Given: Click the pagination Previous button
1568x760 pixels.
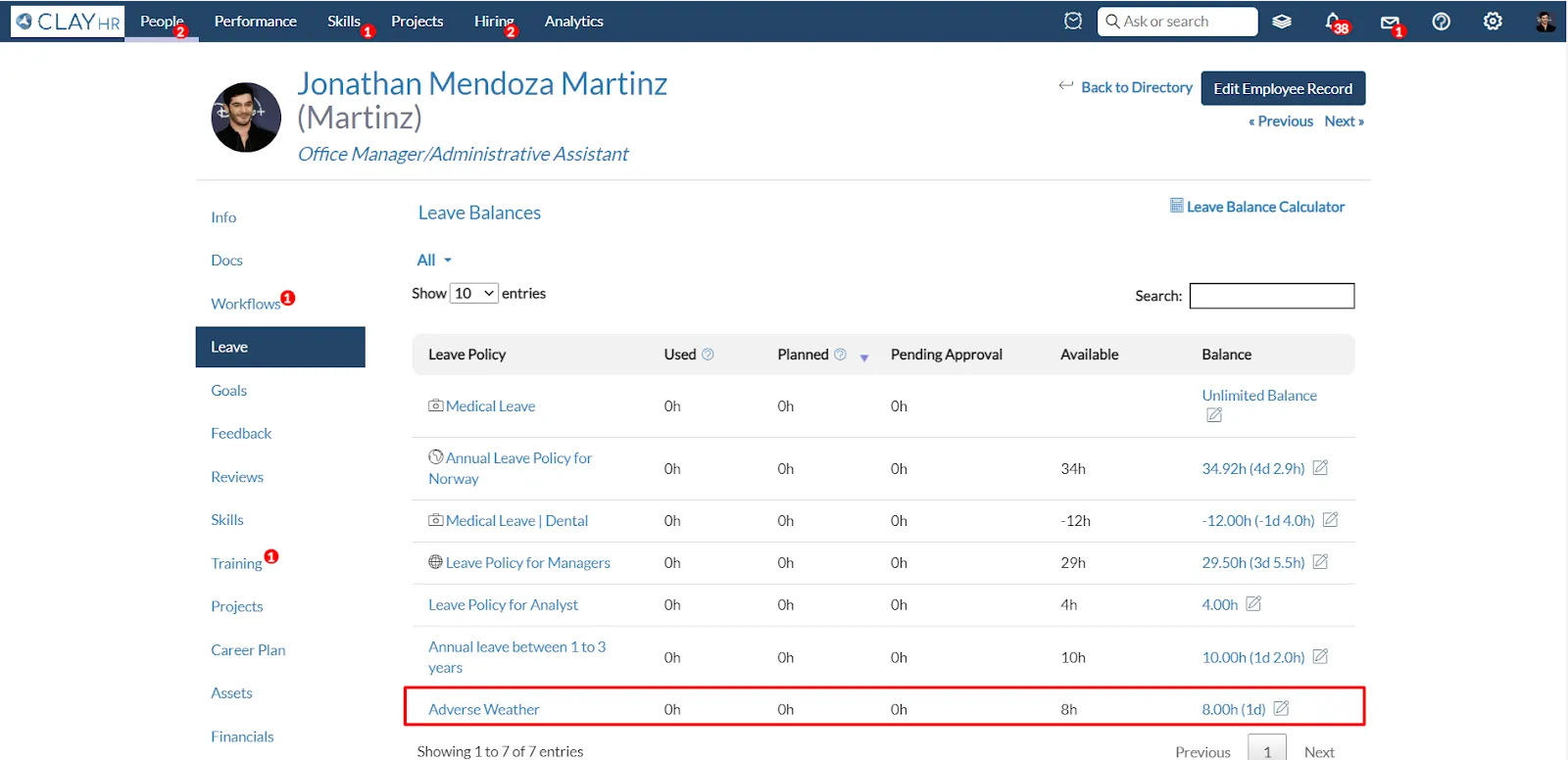Looking at the screenshot, I should coord(1202,751).
